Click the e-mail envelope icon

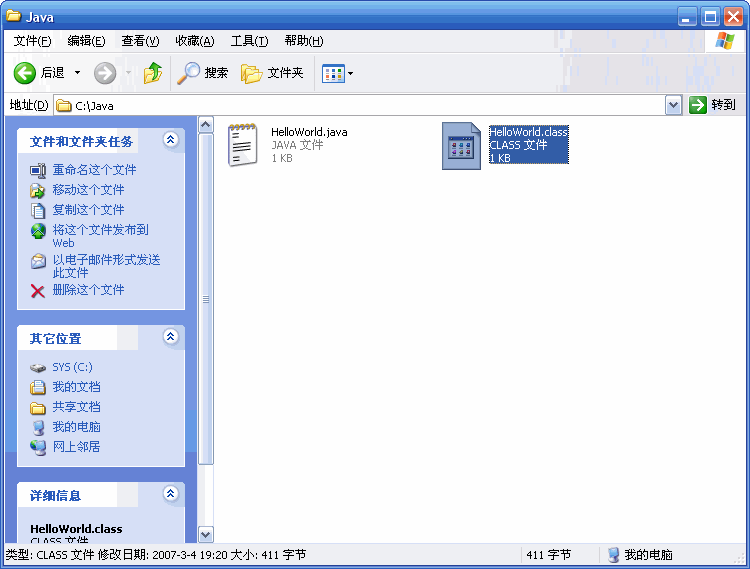(38, 261)
